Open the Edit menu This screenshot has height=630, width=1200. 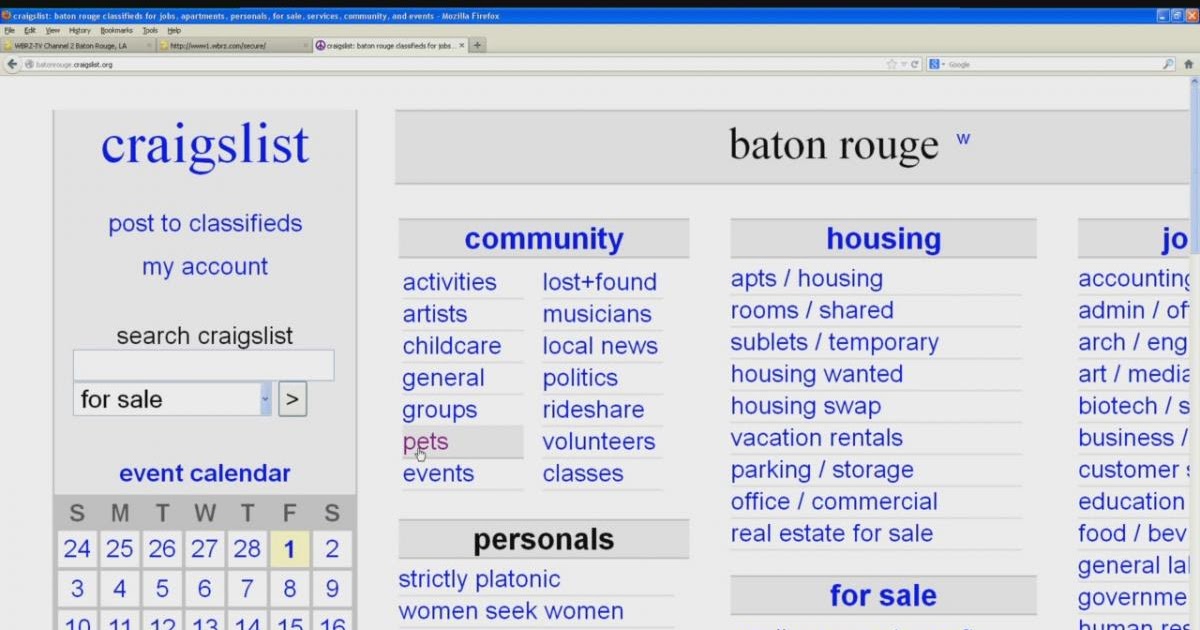tap(30, 31)
